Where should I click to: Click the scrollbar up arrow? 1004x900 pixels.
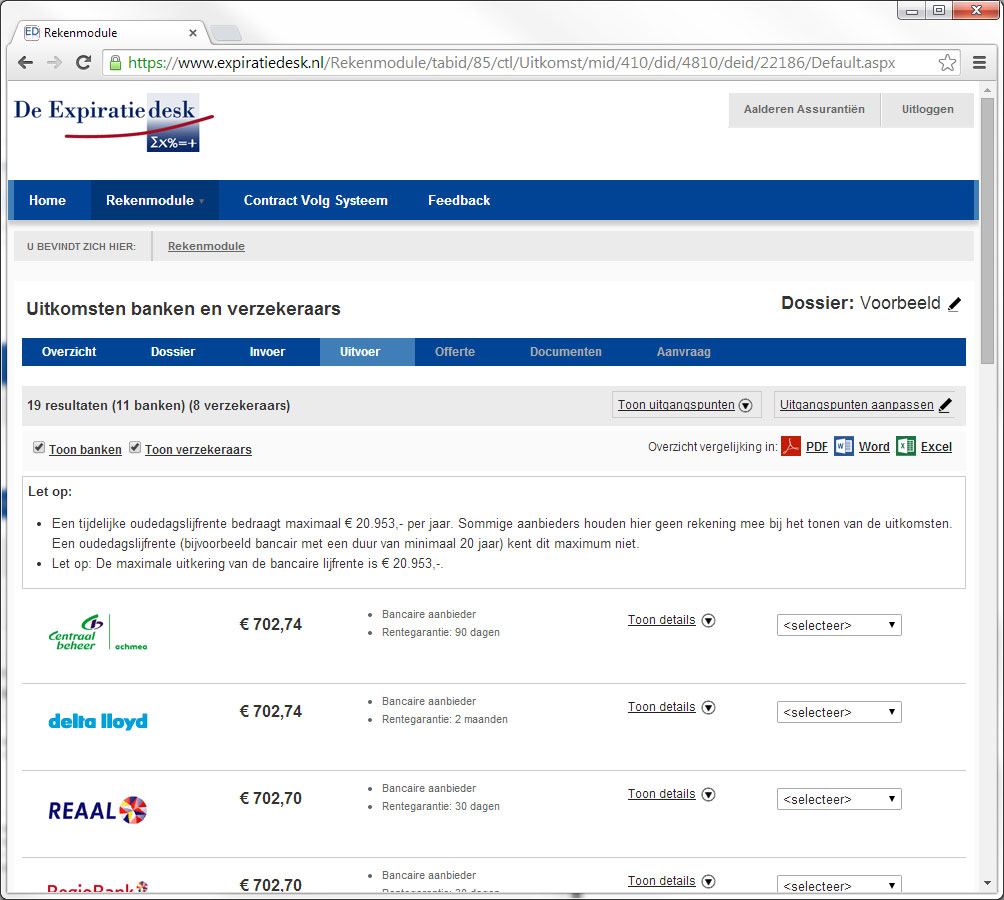click(987, 90)
